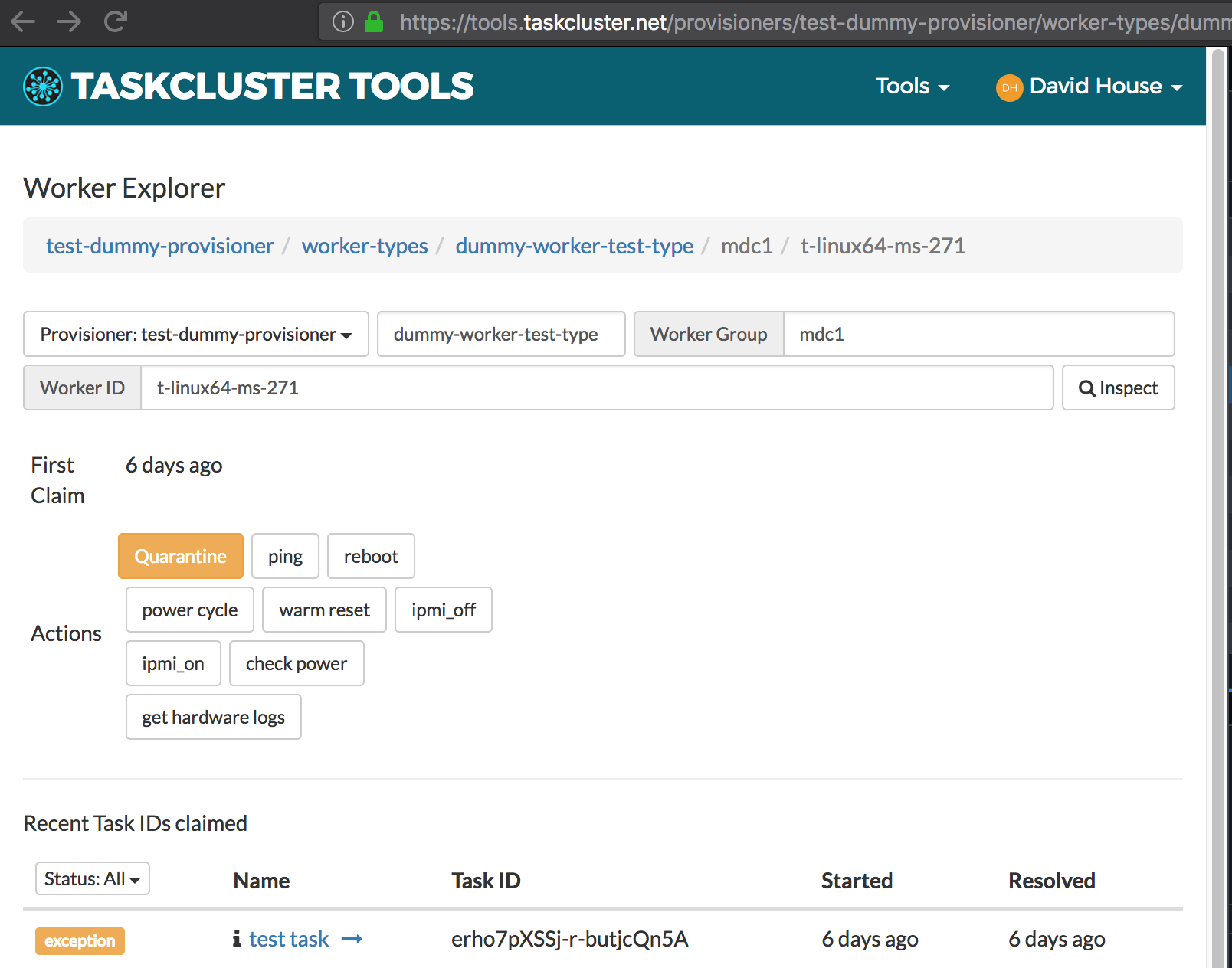Click the Name column header
The width and height of the screenshot is (1232, 968).
coord(261,881)
